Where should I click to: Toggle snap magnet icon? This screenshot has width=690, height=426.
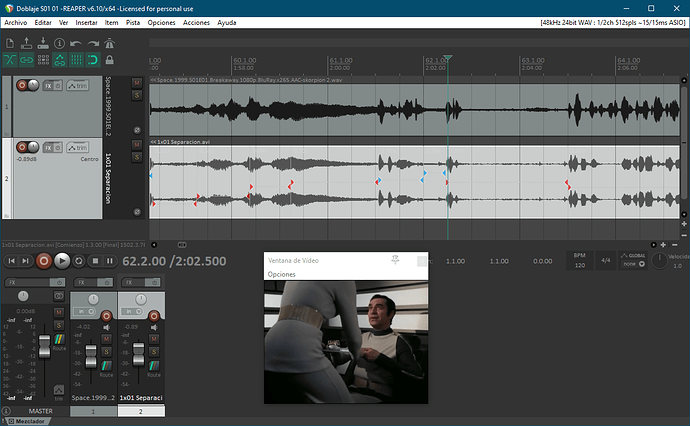(93, 60)
